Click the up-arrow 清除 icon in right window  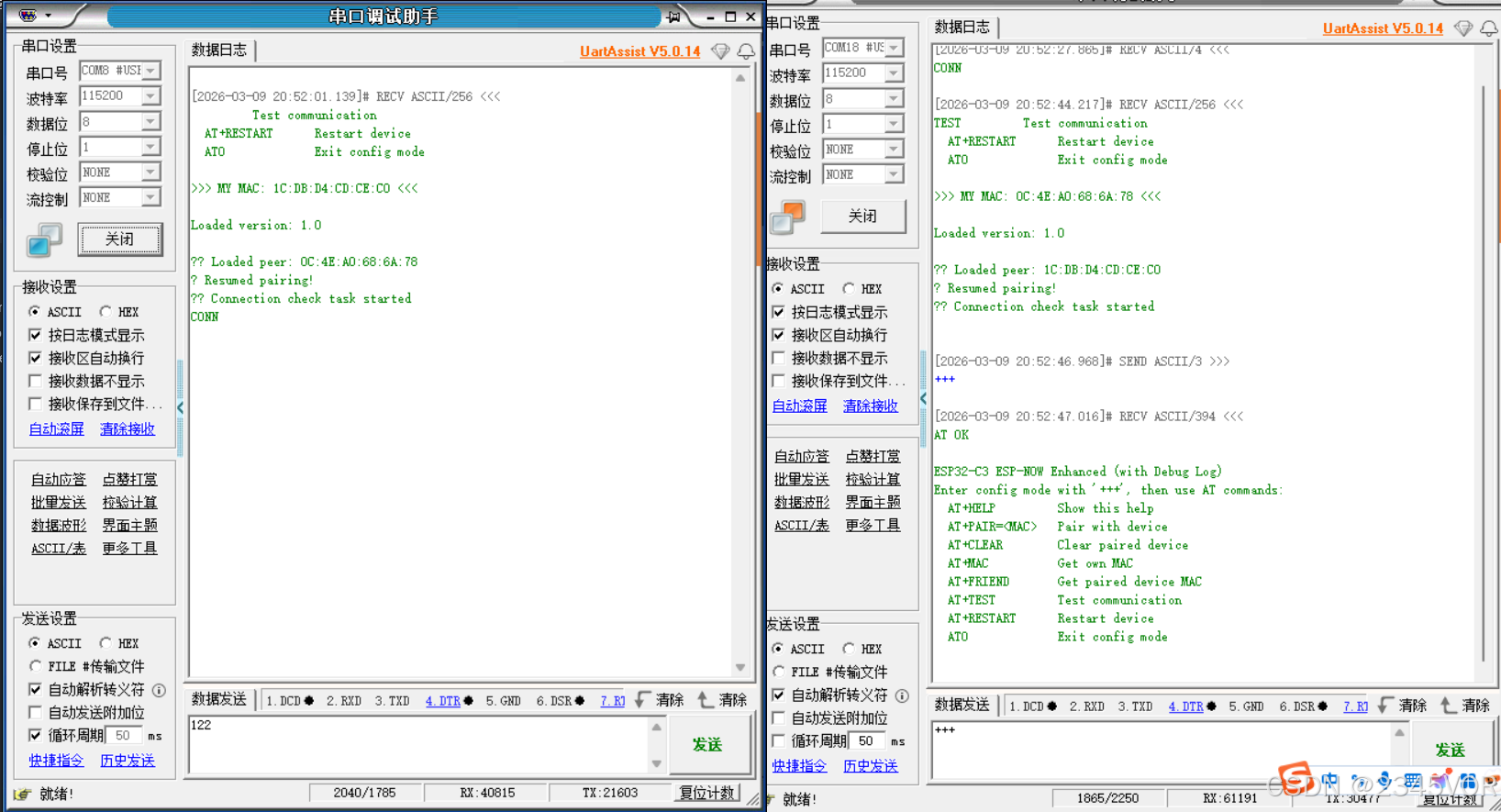point(1449,705)
